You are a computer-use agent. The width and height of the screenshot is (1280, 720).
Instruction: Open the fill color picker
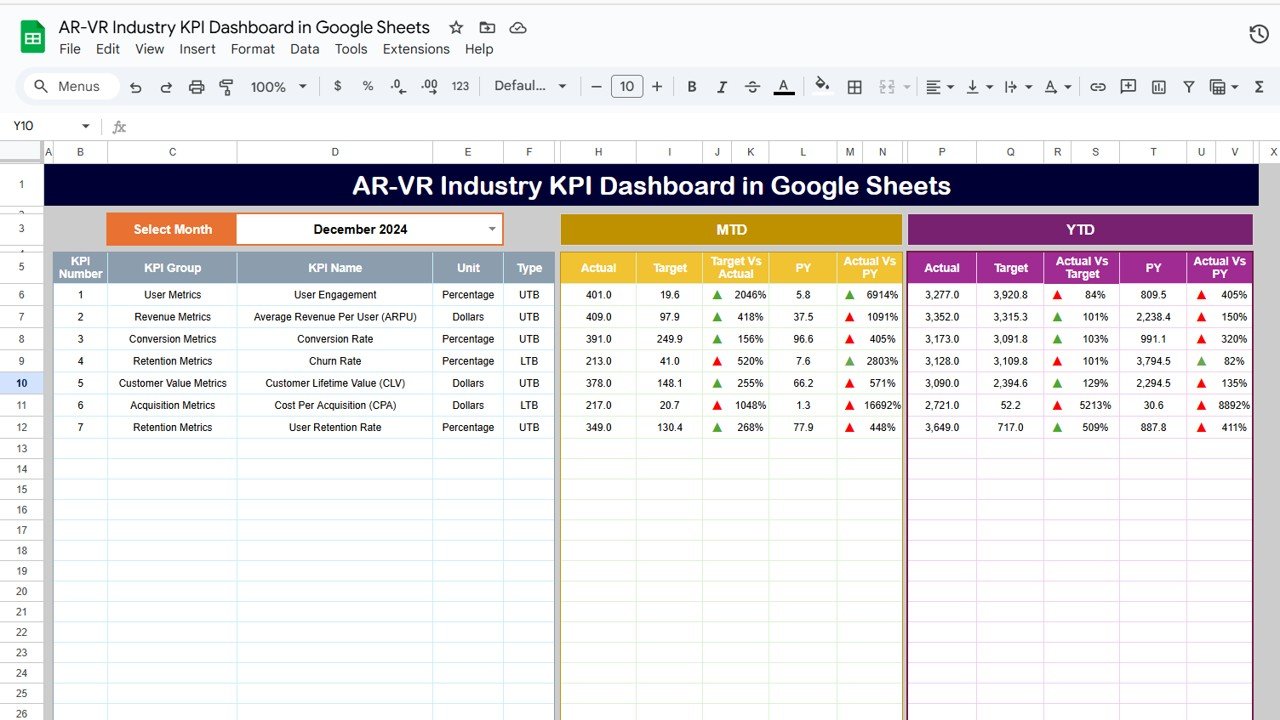tap(822, 86)
